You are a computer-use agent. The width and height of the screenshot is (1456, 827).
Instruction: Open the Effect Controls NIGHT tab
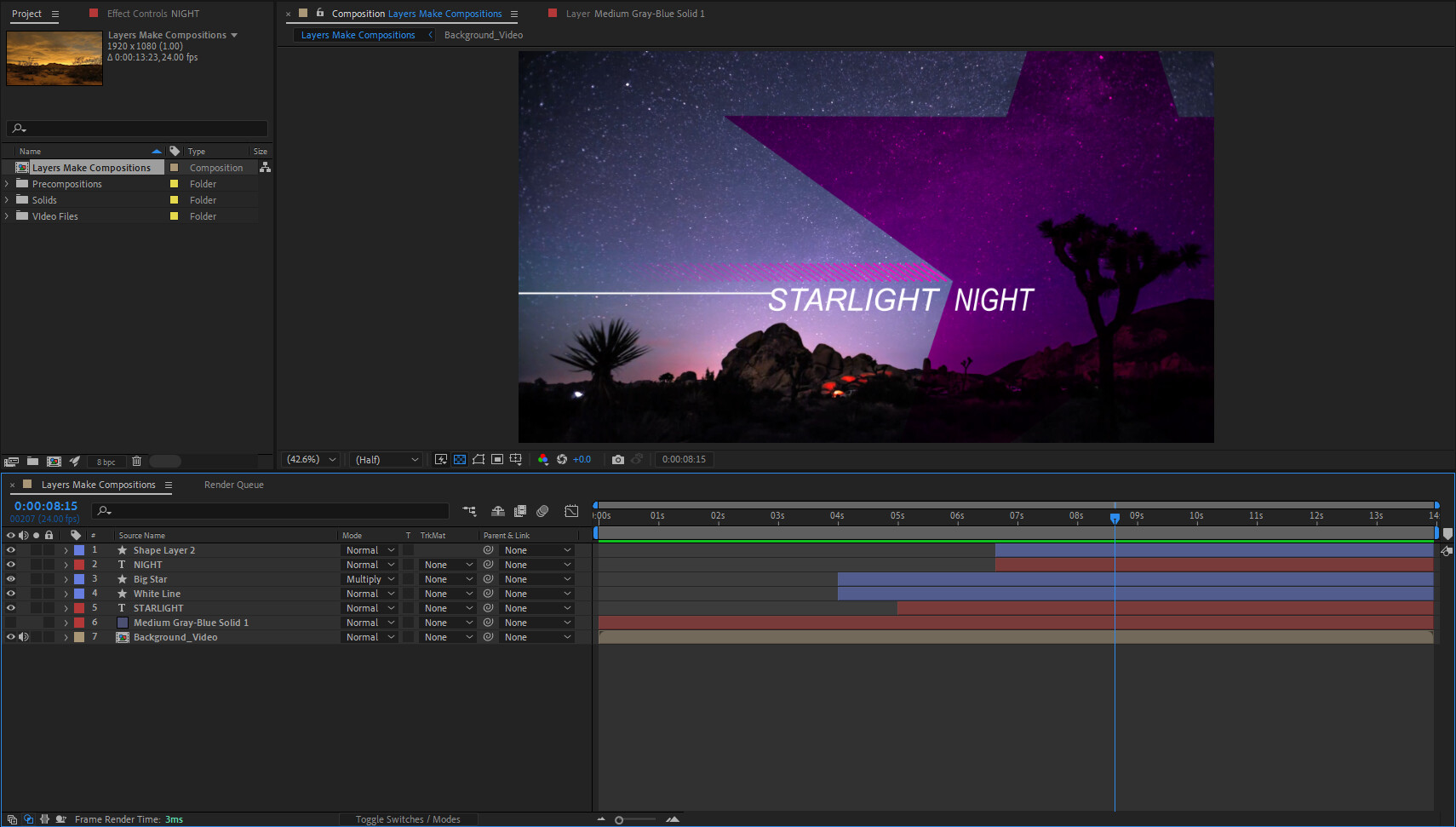(x=152, y=14)
